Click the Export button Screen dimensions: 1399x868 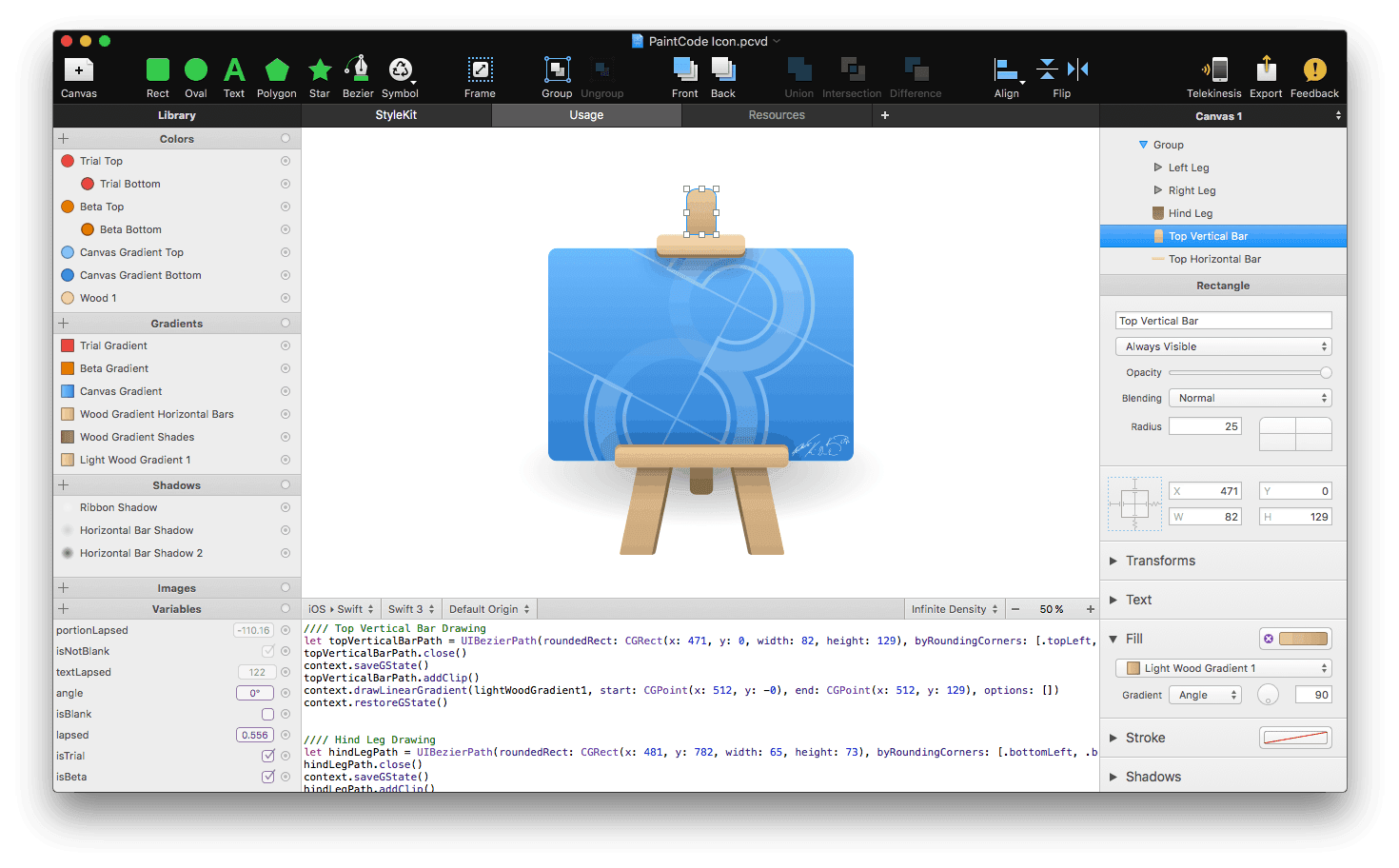1266,71
